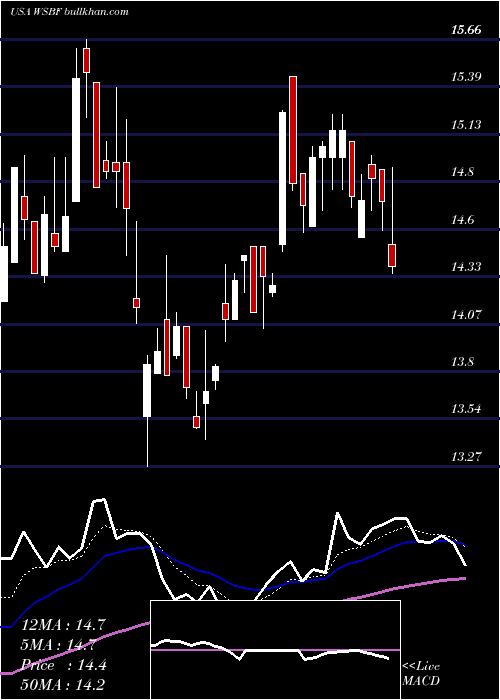Click the USA WSBF bullkhan.com title text
Viewport: 500px width, 700px height.
[x=69, y=11]
